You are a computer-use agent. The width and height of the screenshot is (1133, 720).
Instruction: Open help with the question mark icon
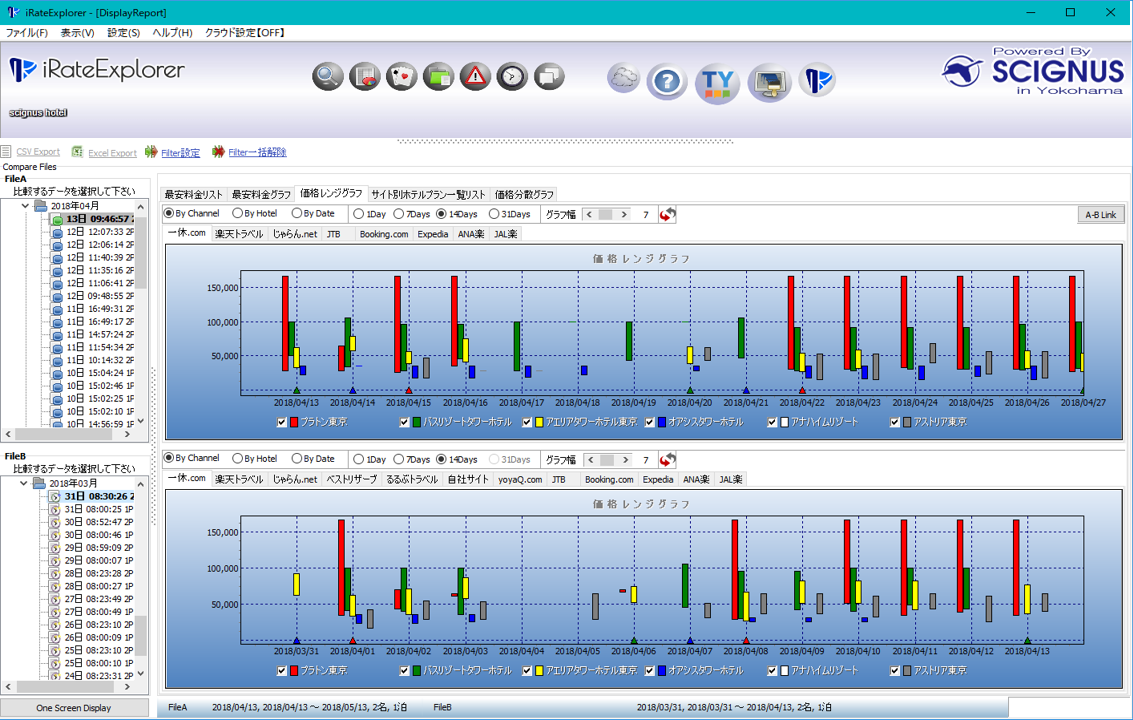667,81
